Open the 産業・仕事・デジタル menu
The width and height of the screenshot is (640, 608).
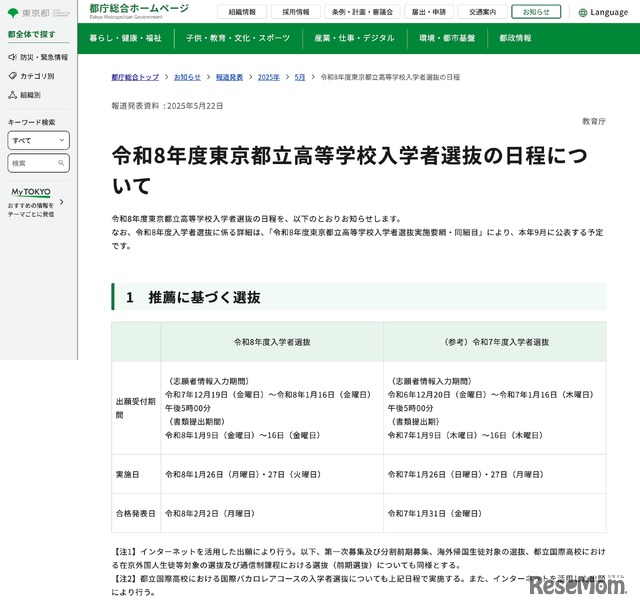pos(354,38)
